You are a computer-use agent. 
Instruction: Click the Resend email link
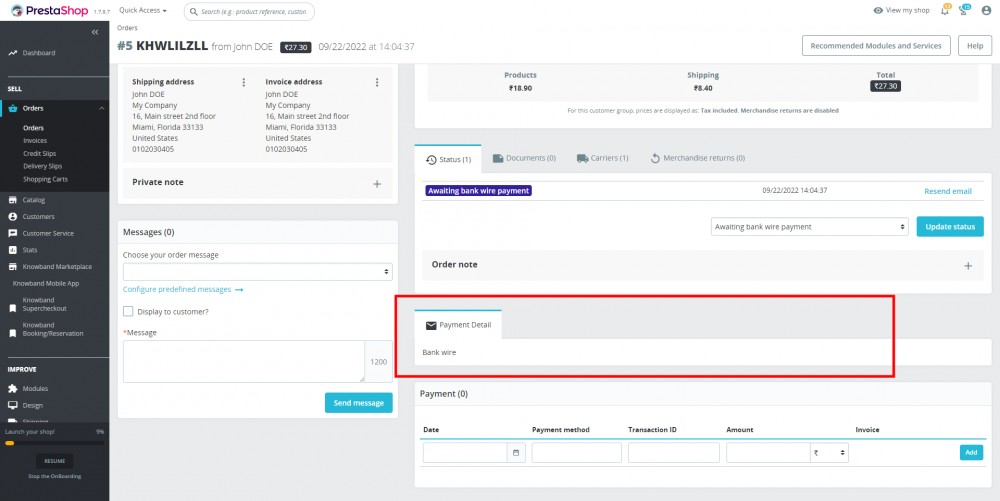coord(948,191)
